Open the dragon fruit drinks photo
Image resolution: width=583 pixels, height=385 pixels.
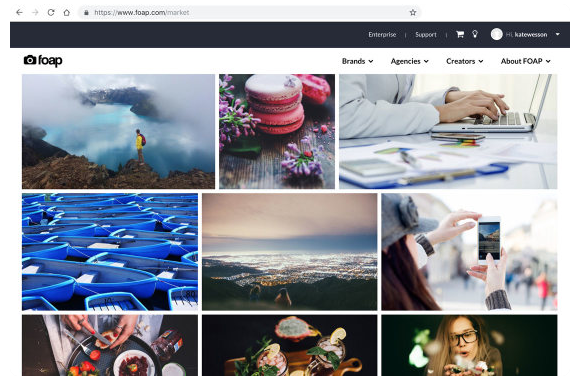pyautogui.click(x=289, y=345)
